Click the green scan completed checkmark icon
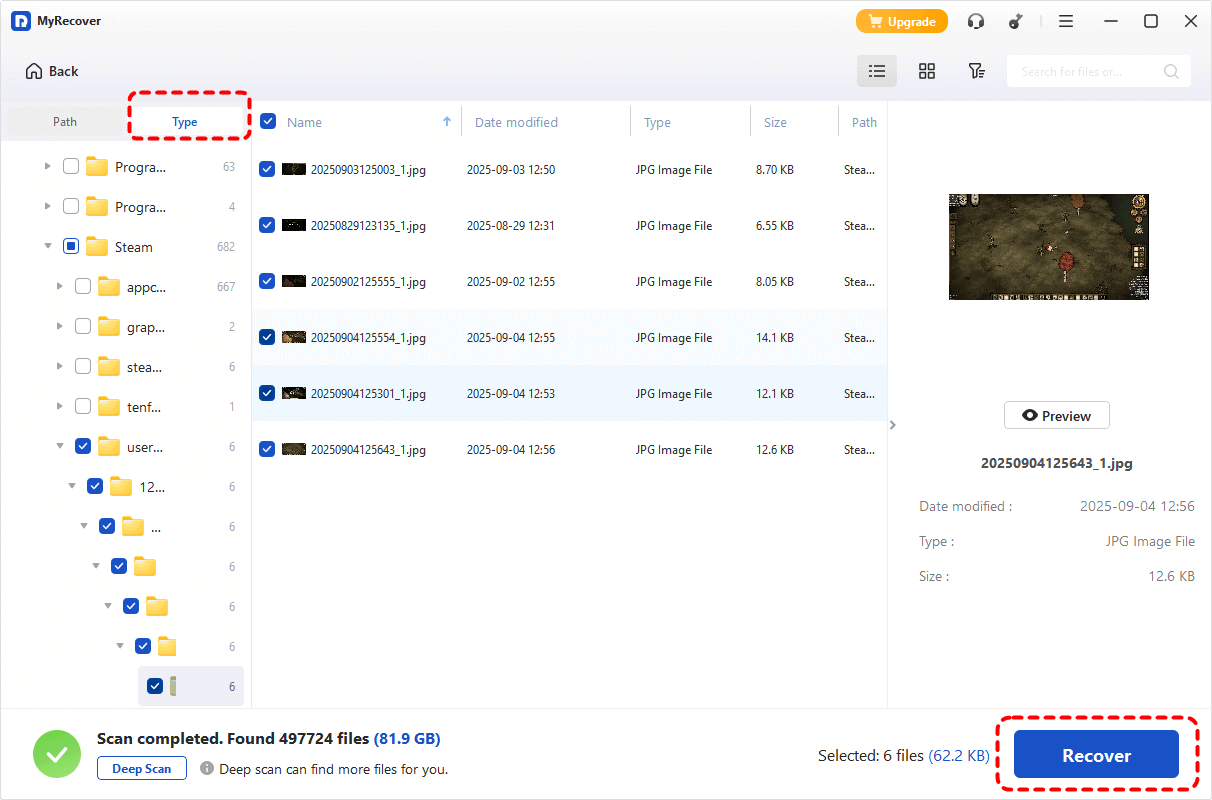The image size is (1212, 800). point(58,755)
